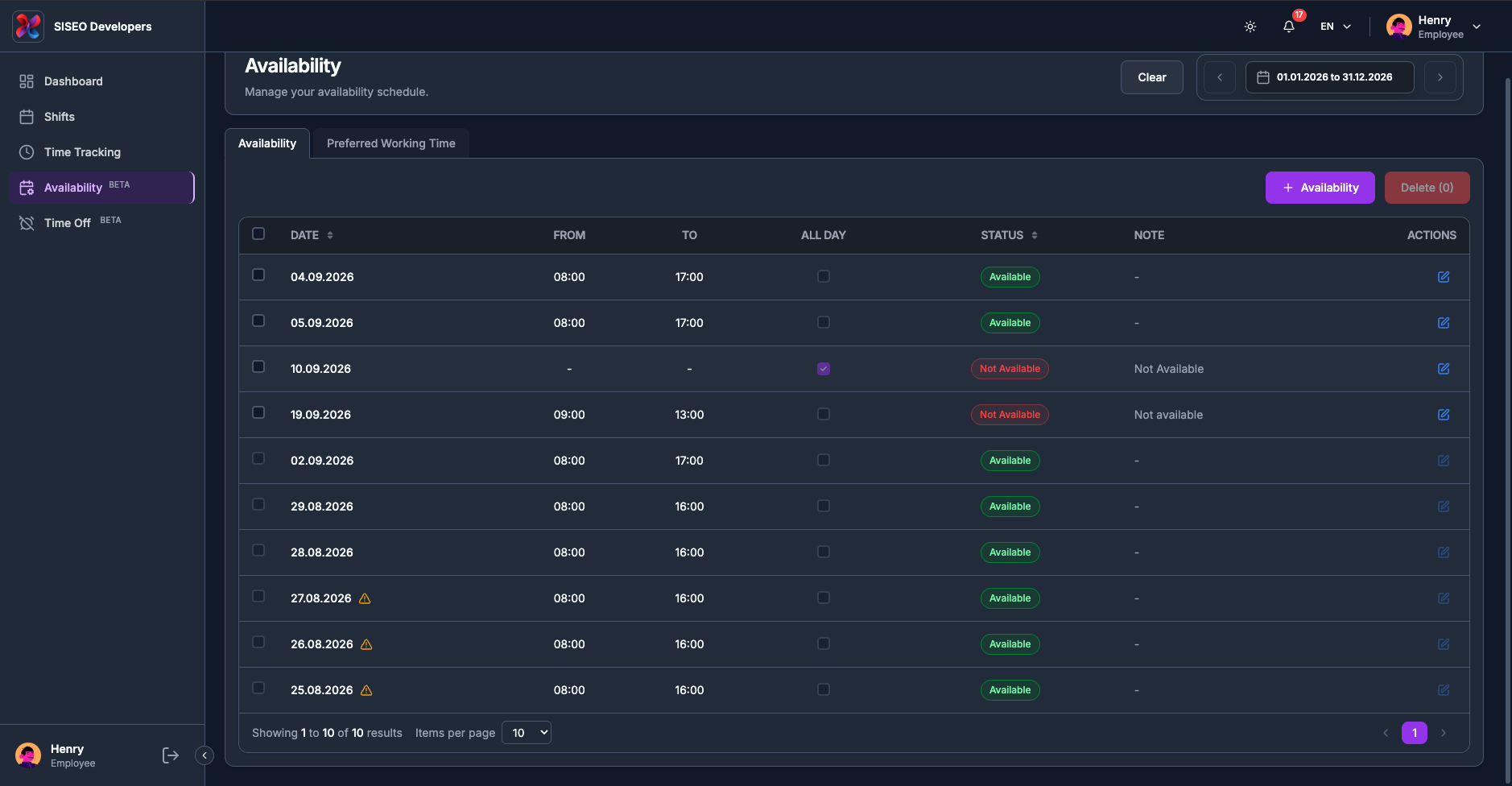Edit the 27.08.2026 availability entry
Image resolution: width=1512 pixels, height=786 pixels.
pyautogui.click(x=1444, y=598)
